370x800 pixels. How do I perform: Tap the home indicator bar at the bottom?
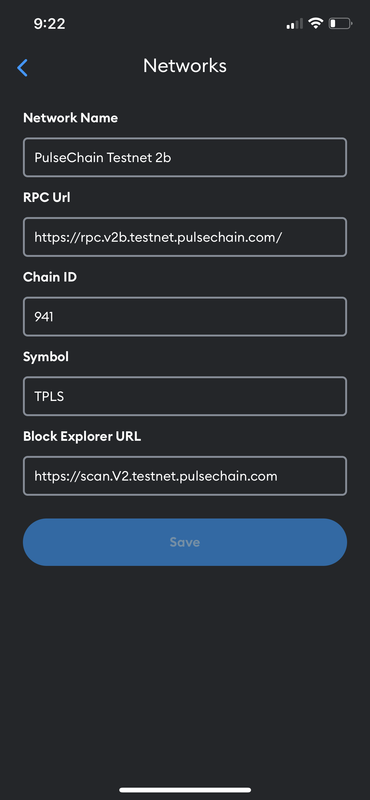coord(185,790)
